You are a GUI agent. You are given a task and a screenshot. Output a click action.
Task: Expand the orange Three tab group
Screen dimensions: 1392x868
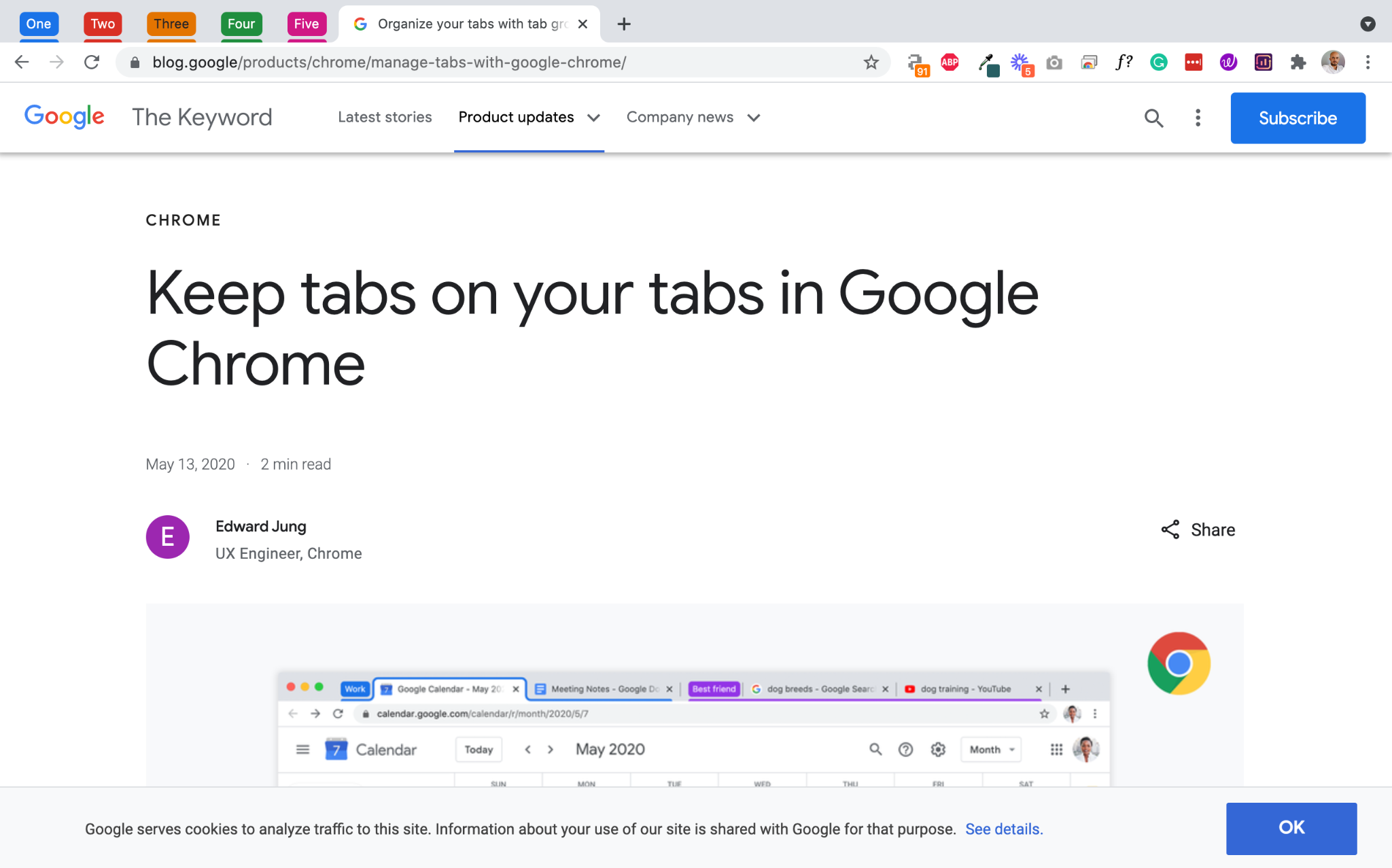[x=171, y=24]
